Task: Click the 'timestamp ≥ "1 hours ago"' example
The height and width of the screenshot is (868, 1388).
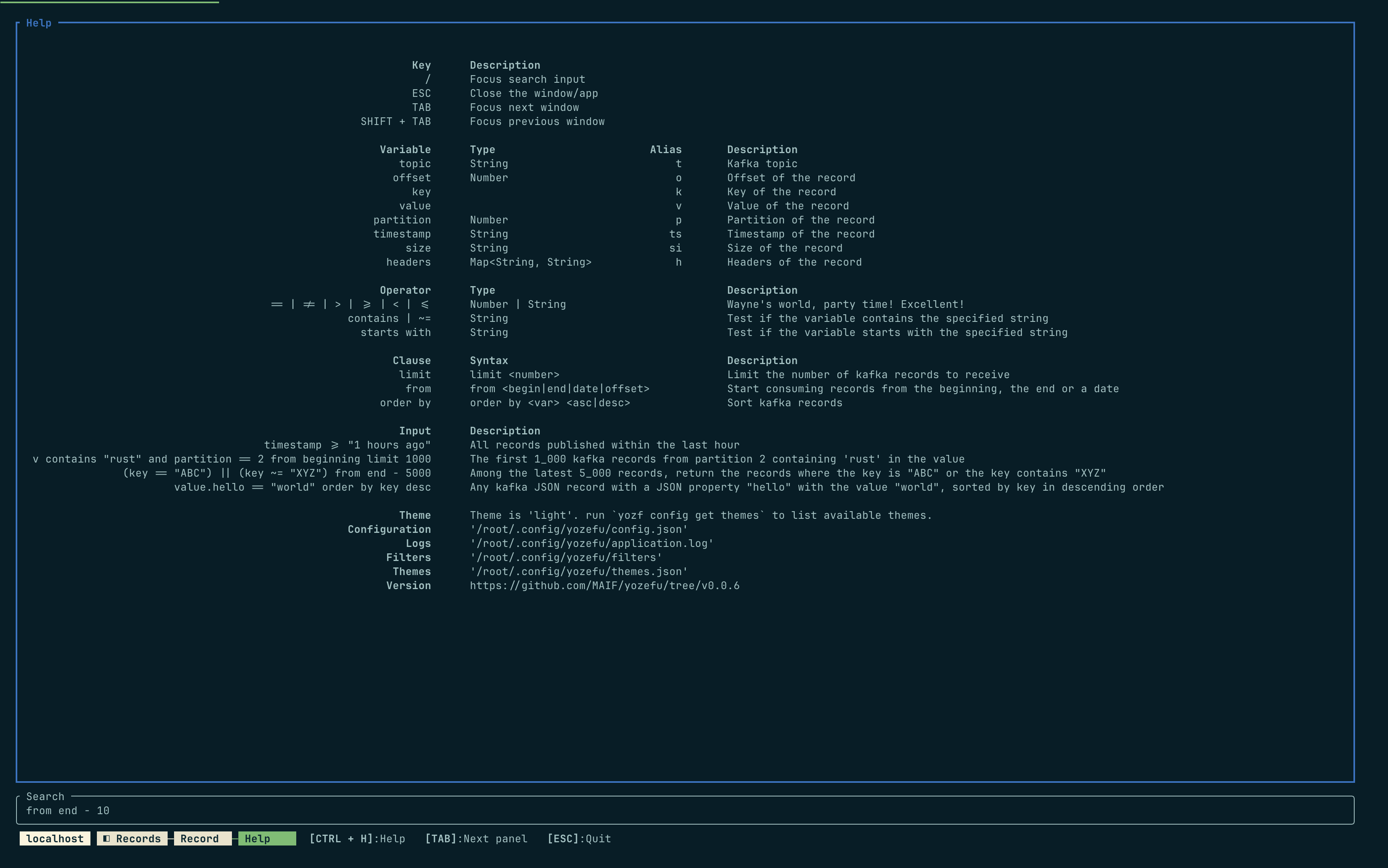Action: coord(347,445)
